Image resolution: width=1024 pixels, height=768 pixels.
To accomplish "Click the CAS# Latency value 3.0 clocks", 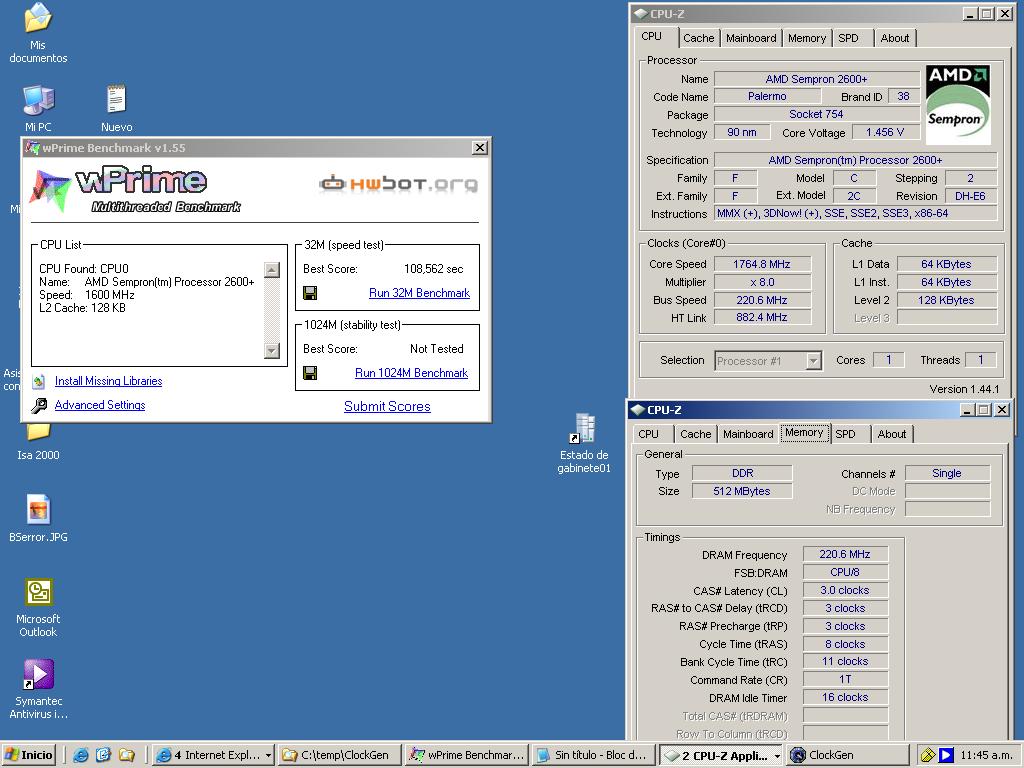I will coord(844,590).
